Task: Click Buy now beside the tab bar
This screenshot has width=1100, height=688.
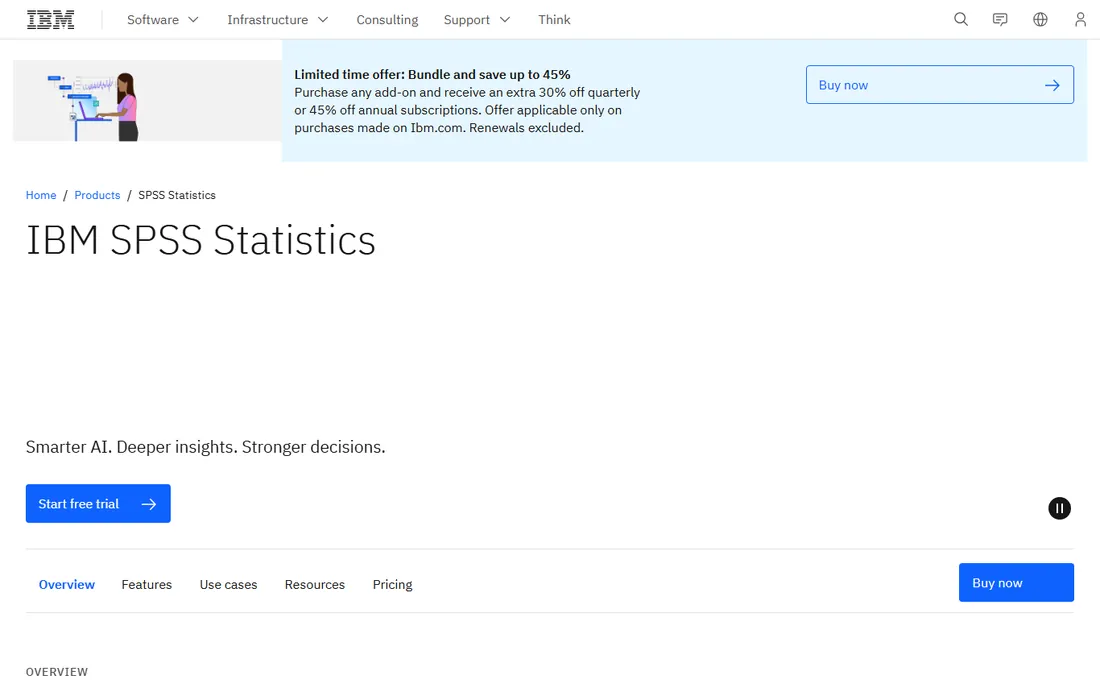Action: click(x=1017, y=582)
